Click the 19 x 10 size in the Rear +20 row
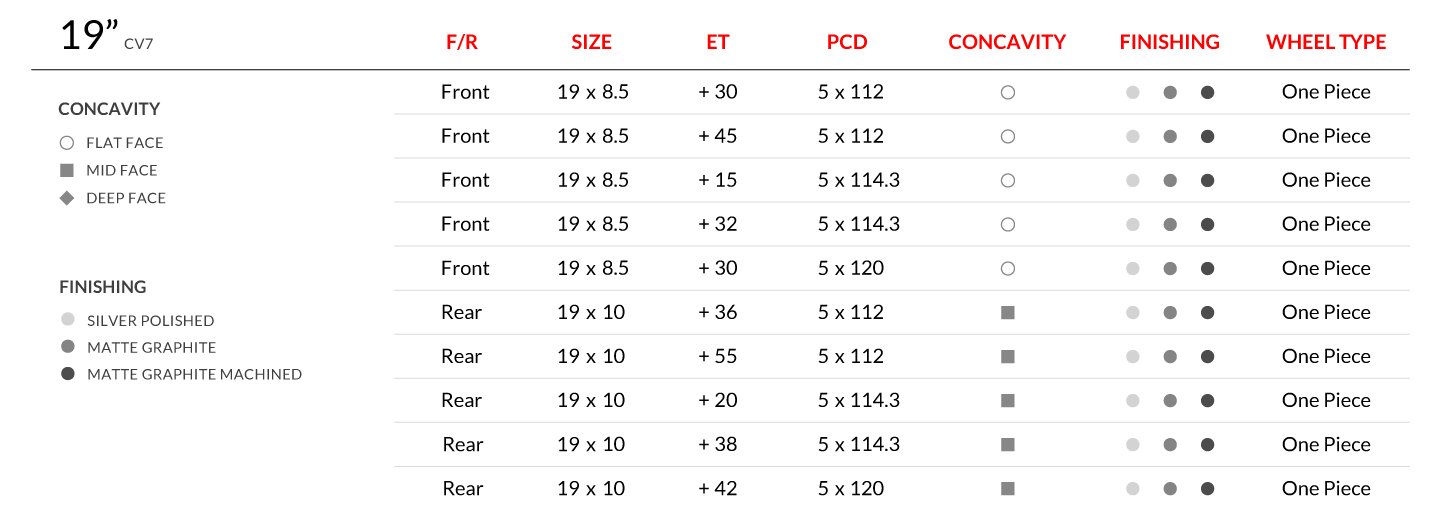The width and height of the screenshot is (1440, 511). pos(591,400)
